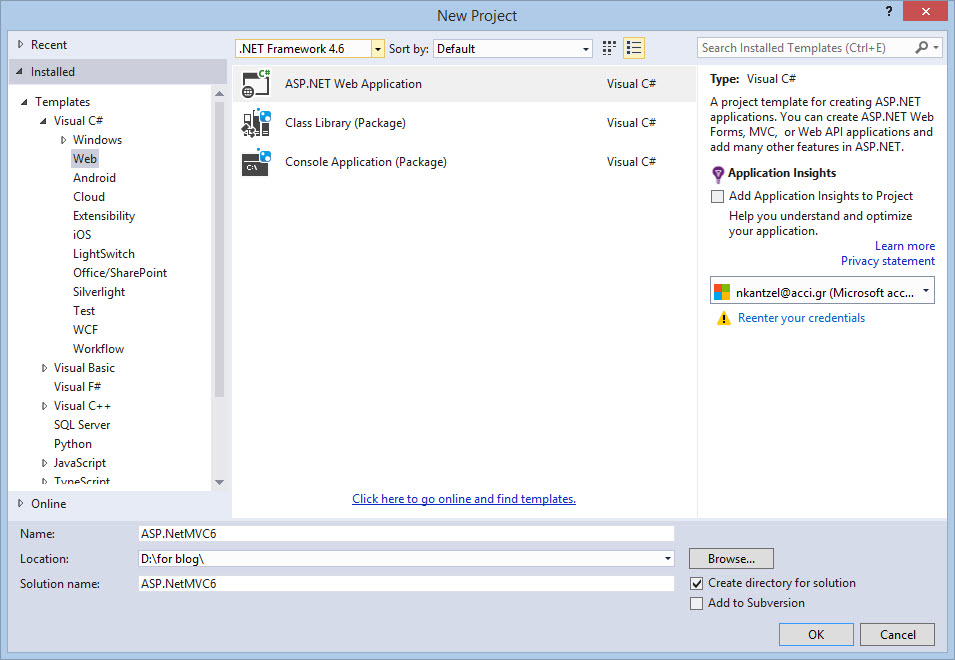Select Class Library (Package) template name
Image resolution: width=955 pixels, height=660 pixels.
[345, 123]
